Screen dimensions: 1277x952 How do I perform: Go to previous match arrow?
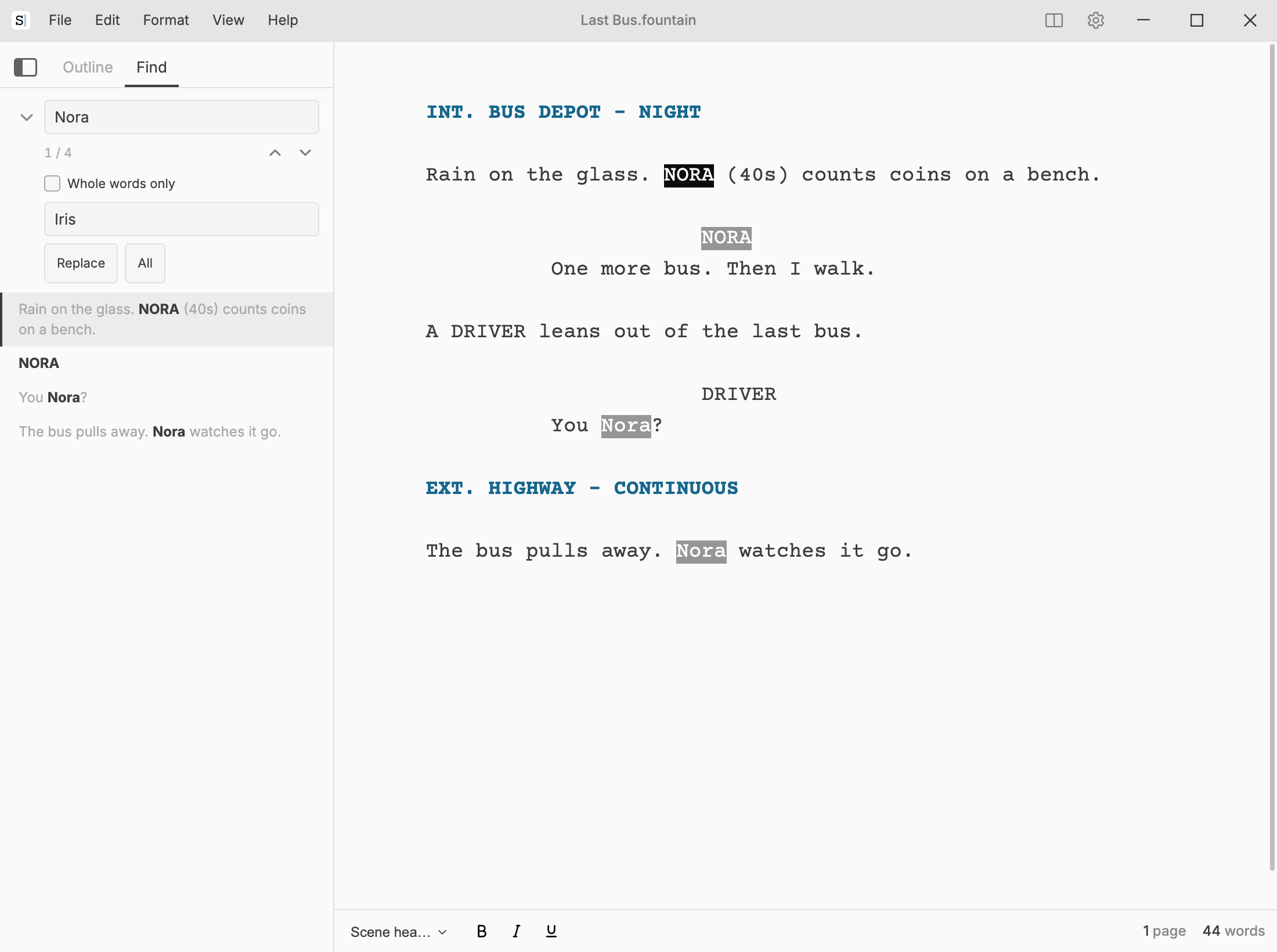pos(275,153)
